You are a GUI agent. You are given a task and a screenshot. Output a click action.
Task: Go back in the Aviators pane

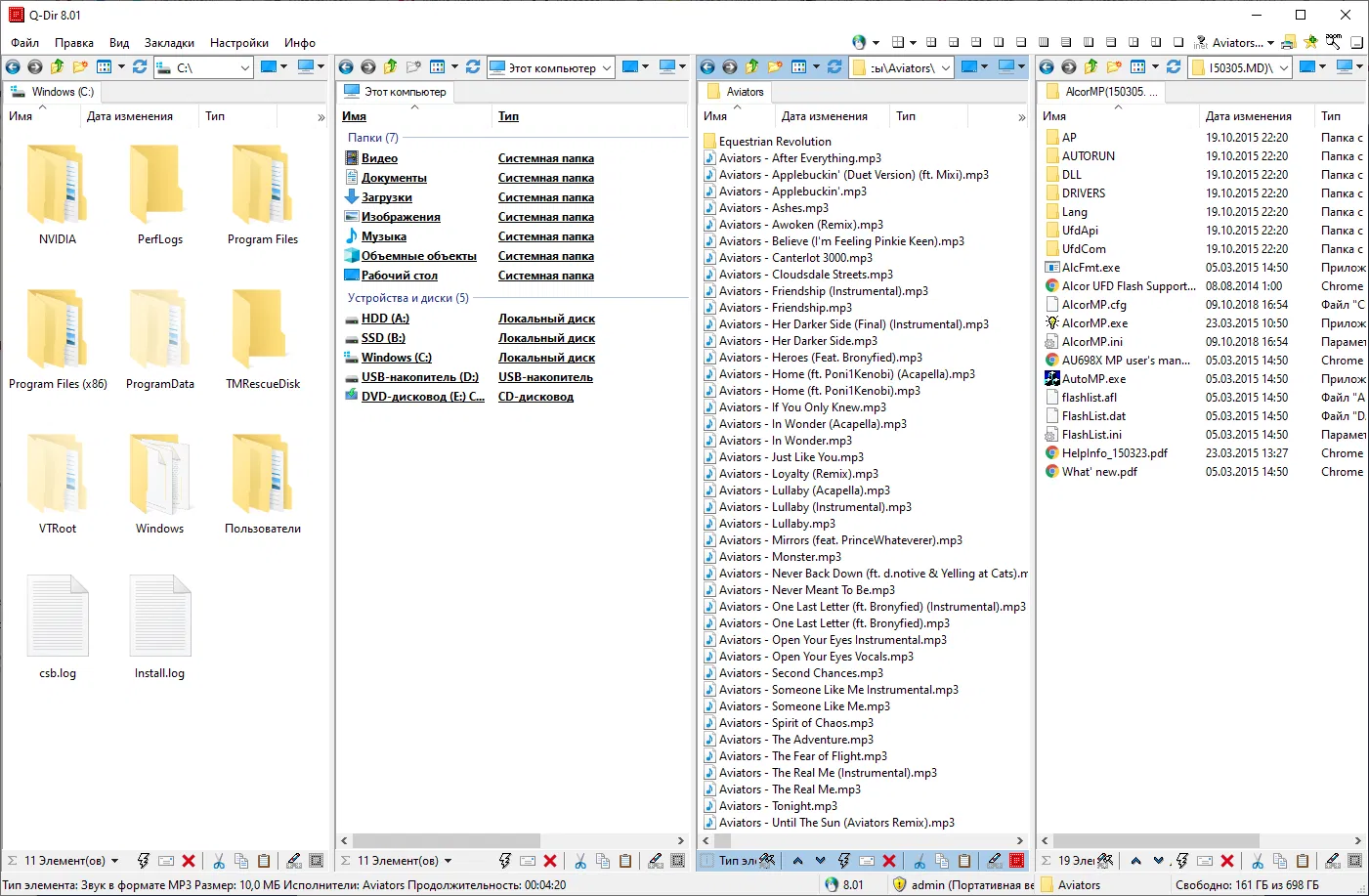point(707,67)
